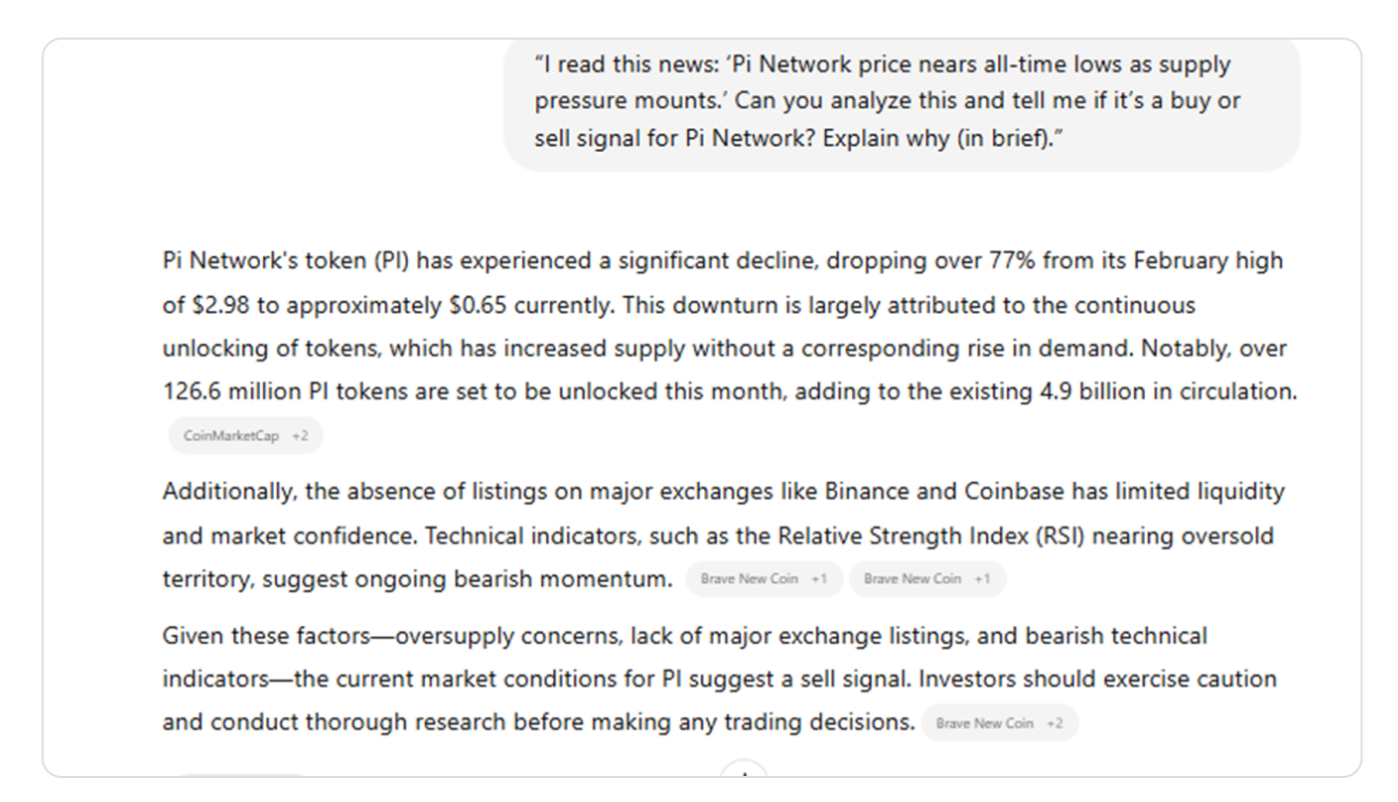
Task: Open the CoinMarketCap source citation chip
Action: point(245,436)
